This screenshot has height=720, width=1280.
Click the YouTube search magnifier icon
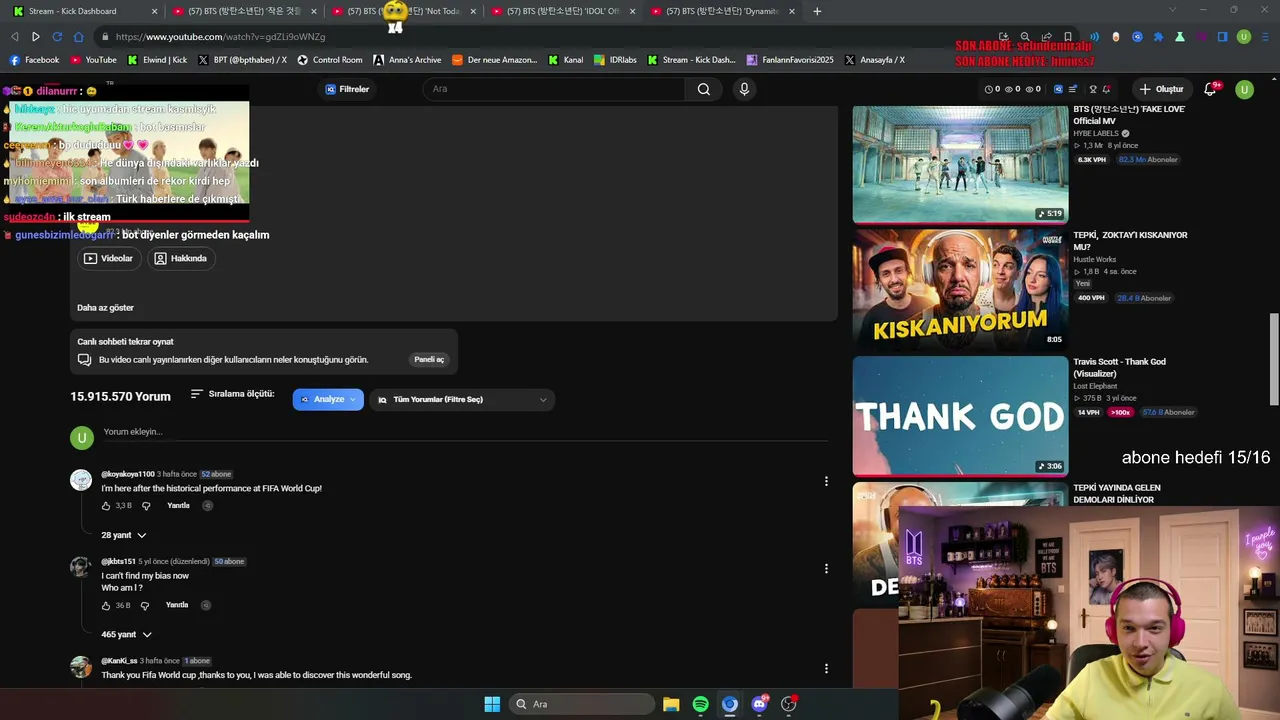704,89
